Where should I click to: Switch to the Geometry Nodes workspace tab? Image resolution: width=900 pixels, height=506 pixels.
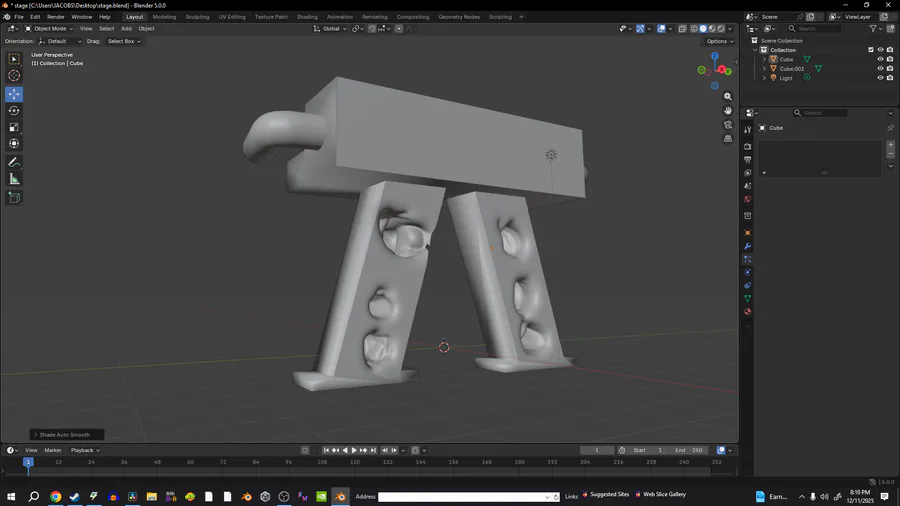tap(459, 17)
